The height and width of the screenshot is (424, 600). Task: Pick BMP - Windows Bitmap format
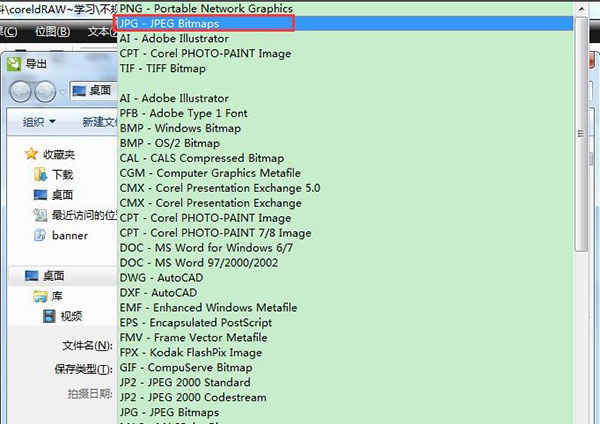(346, 128)
